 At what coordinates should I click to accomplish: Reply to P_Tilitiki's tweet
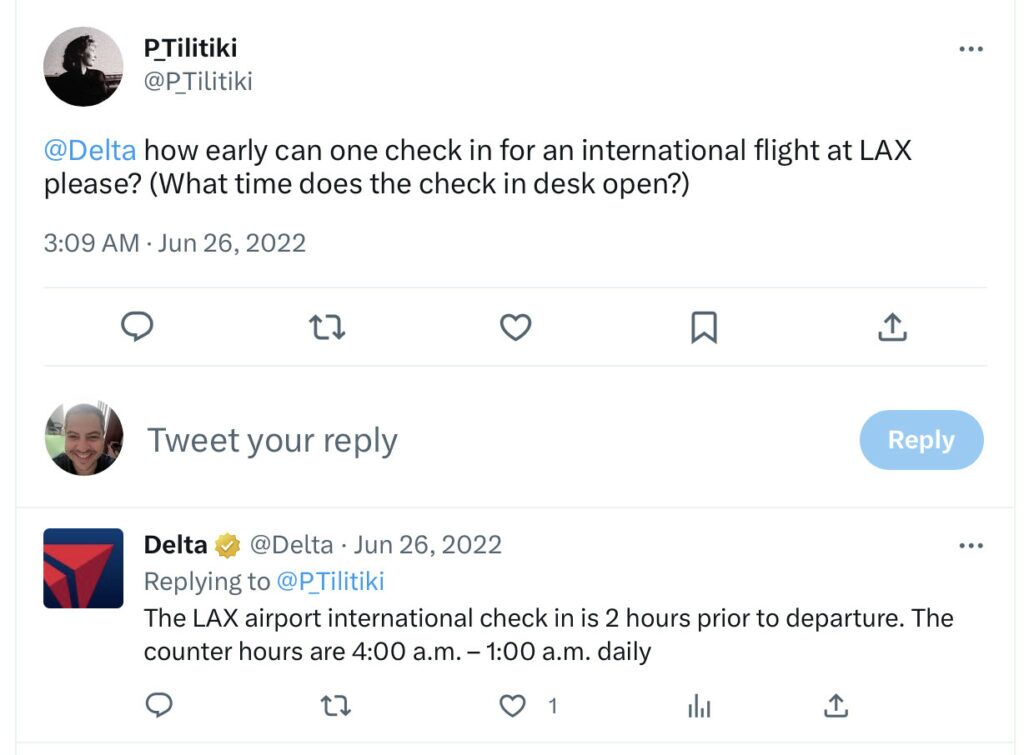tap(137, 327)
